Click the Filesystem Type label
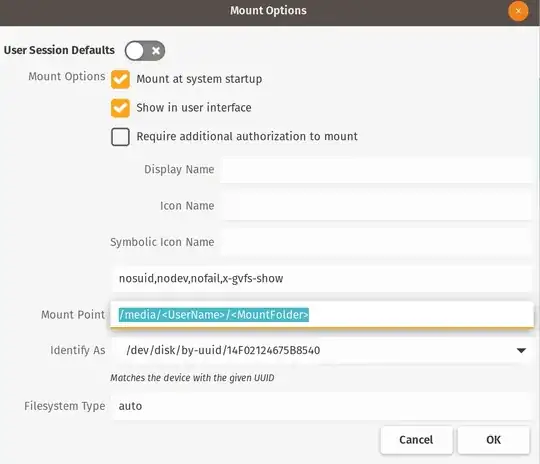The width and height of the screenshot is (540, 464). click(65, 406)
